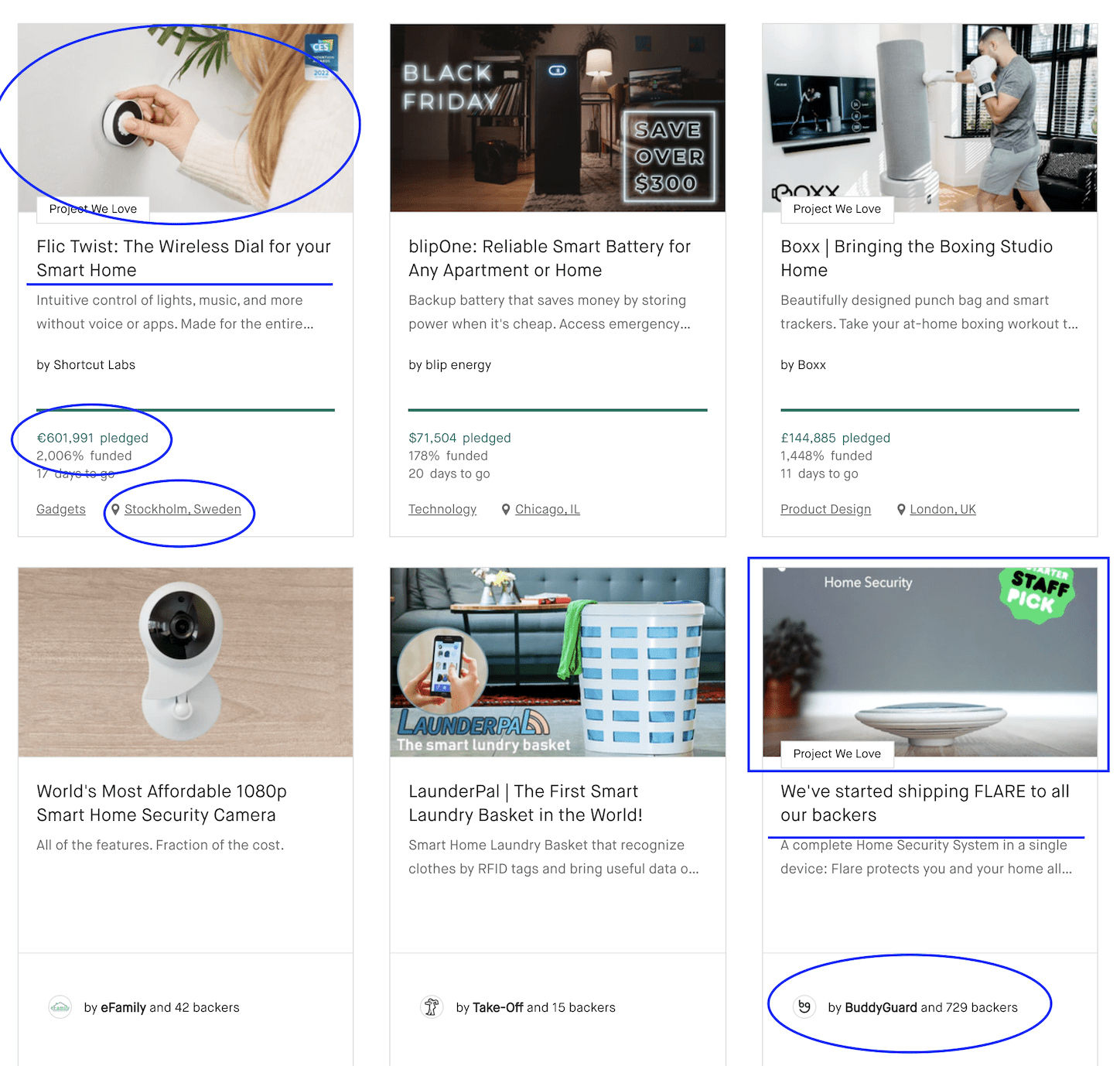This screenshot has width=1120, height=1066.
Task: Click Project We Love badge on Flic Twist
Action: point(93,209)
